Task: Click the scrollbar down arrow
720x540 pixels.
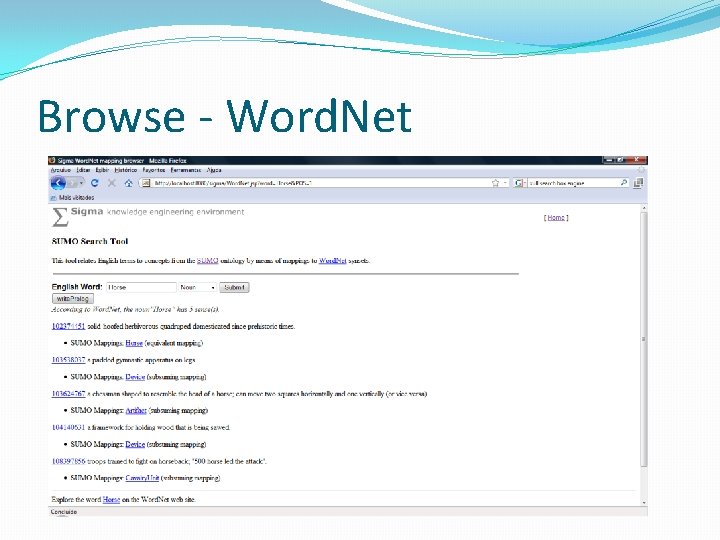Action: point(644,503)
